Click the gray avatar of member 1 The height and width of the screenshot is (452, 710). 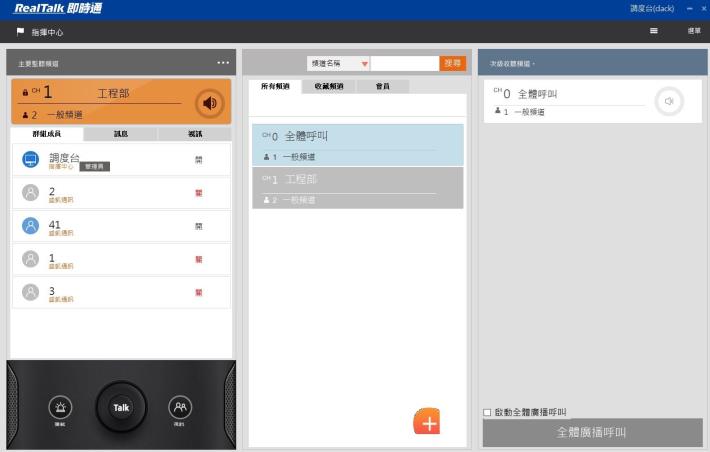pyautogui.click(x=30, y=259)
